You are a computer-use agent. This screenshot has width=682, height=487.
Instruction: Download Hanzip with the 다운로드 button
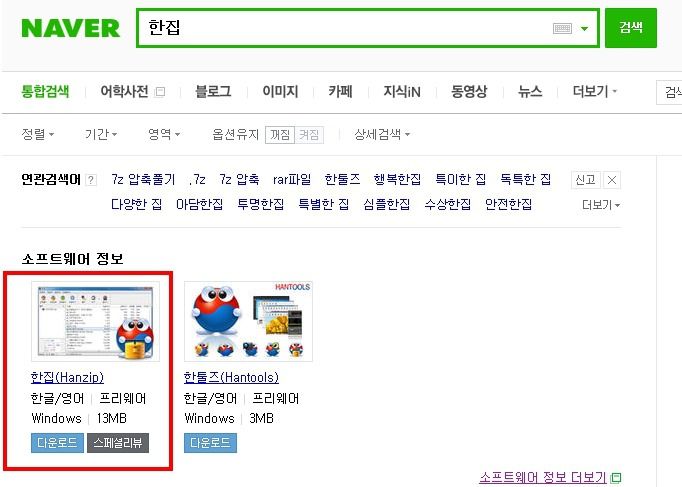coord(57,443)
